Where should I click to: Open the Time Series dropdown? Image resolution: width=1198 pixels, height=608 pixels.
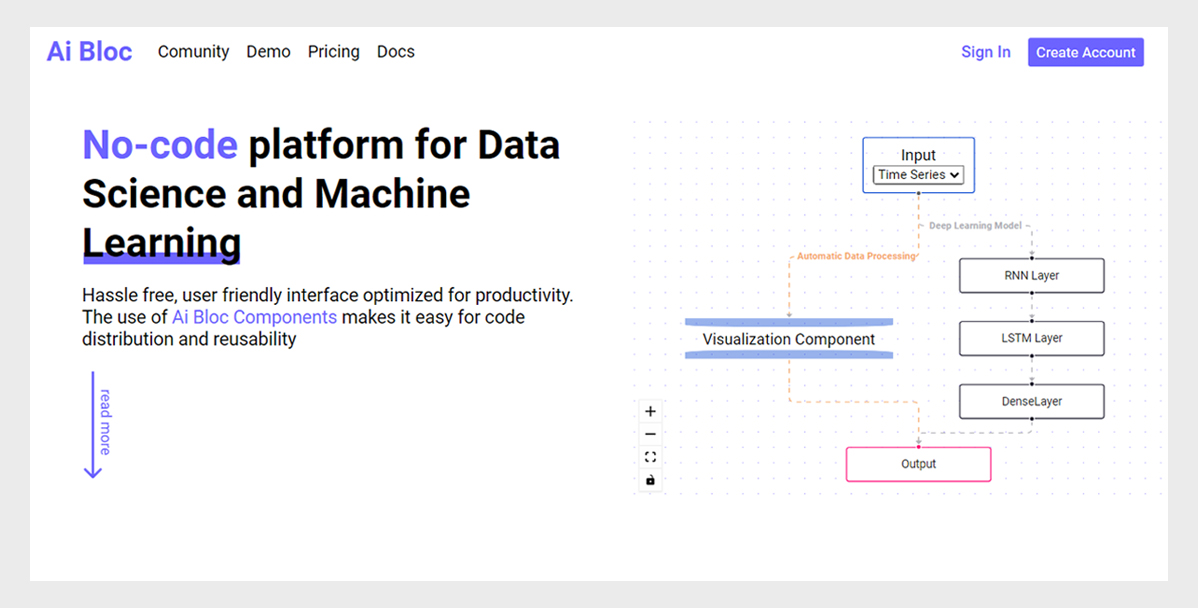pyautogui.click(x=918, y=175)
